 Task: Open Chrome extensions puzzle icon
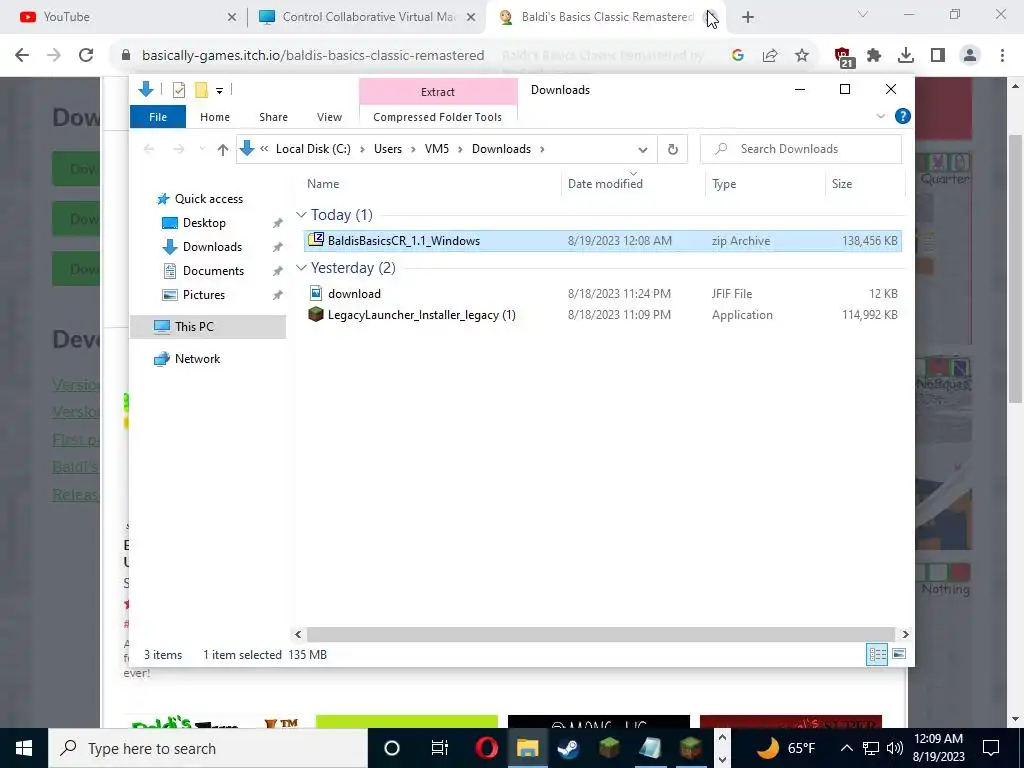[874, 56]
